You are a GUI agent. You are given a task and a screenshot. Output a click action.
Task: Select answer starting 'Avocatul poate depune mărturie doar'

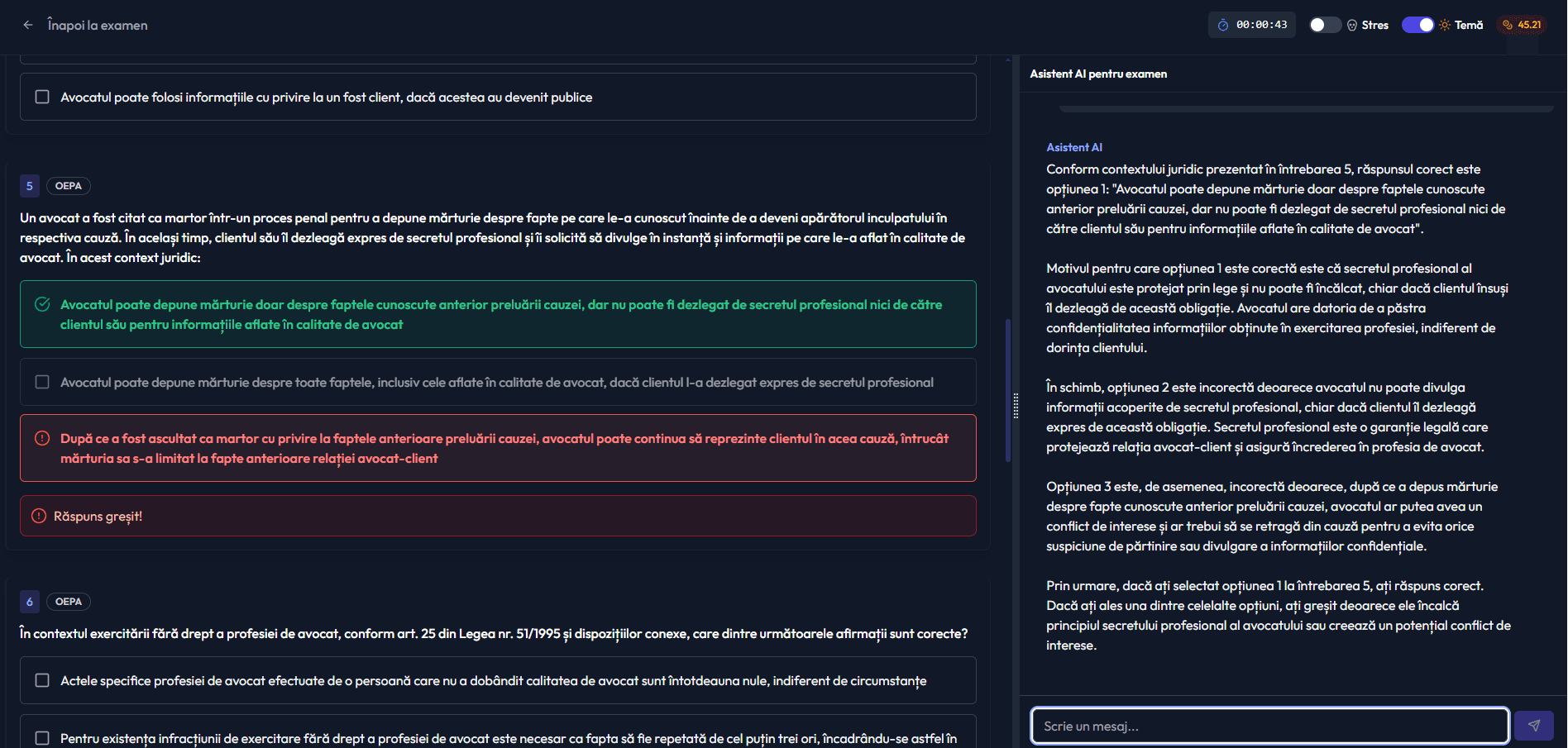pyautogui.click(x=498, y=314)
